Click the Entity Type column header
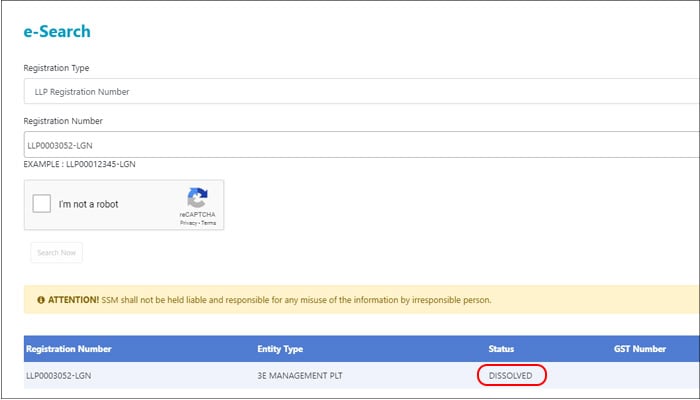The image size is (700, 400). (282, 349)
